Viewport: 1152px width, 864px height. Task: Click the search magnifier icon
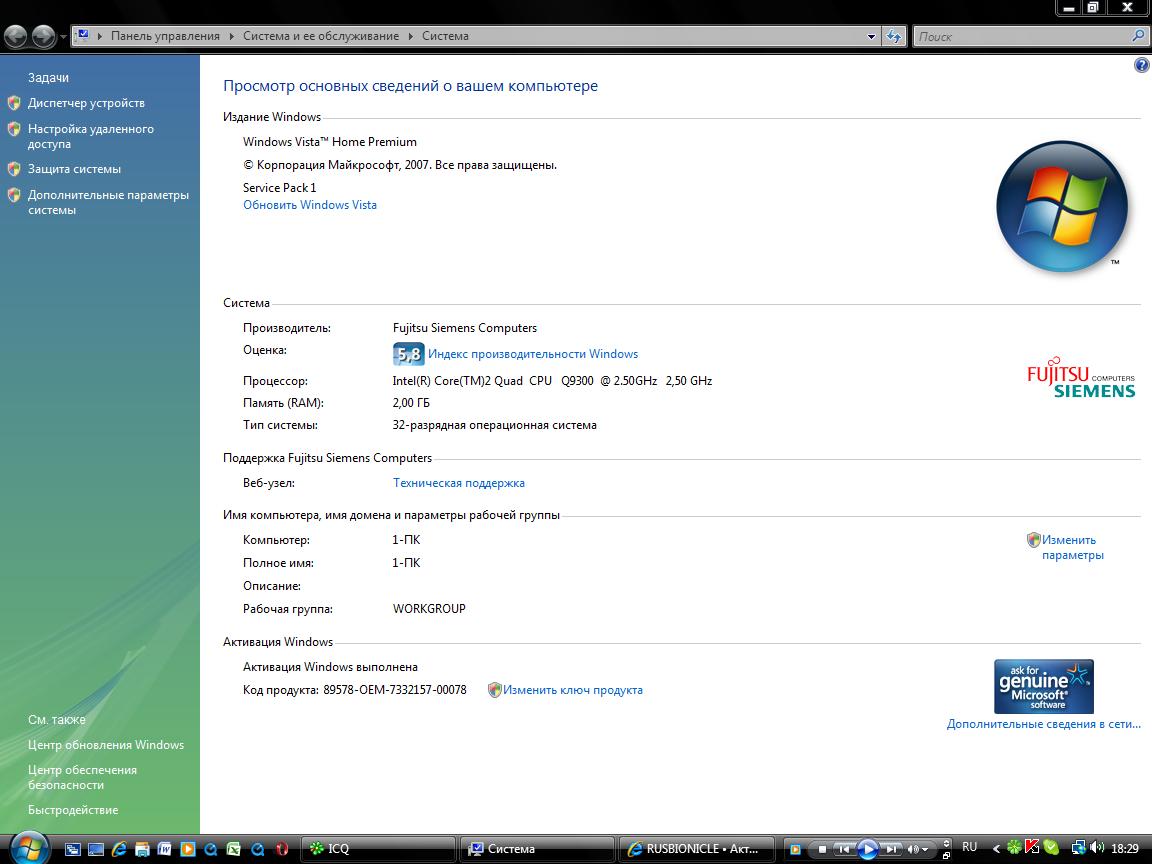click(1139, 35)
